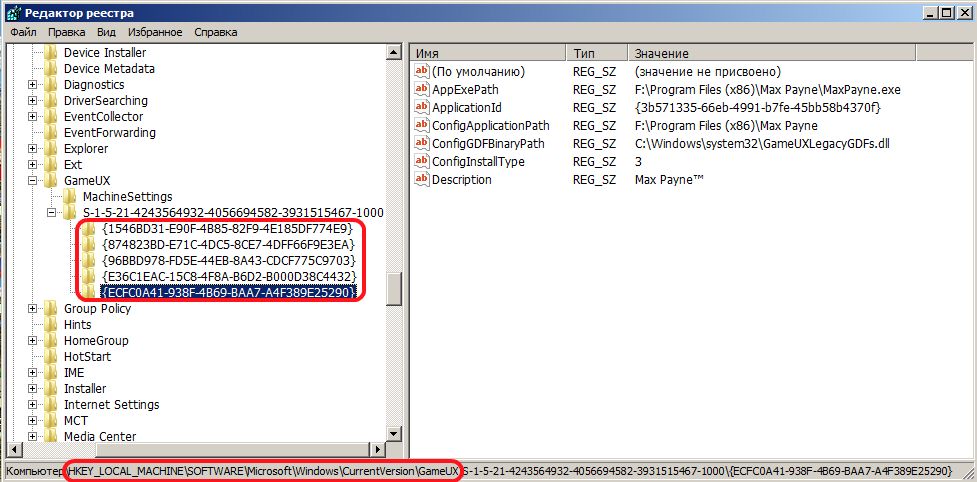Expand the Ext key
The height and width of the screenshot is (482, 977).
click(x=32, y=165)
